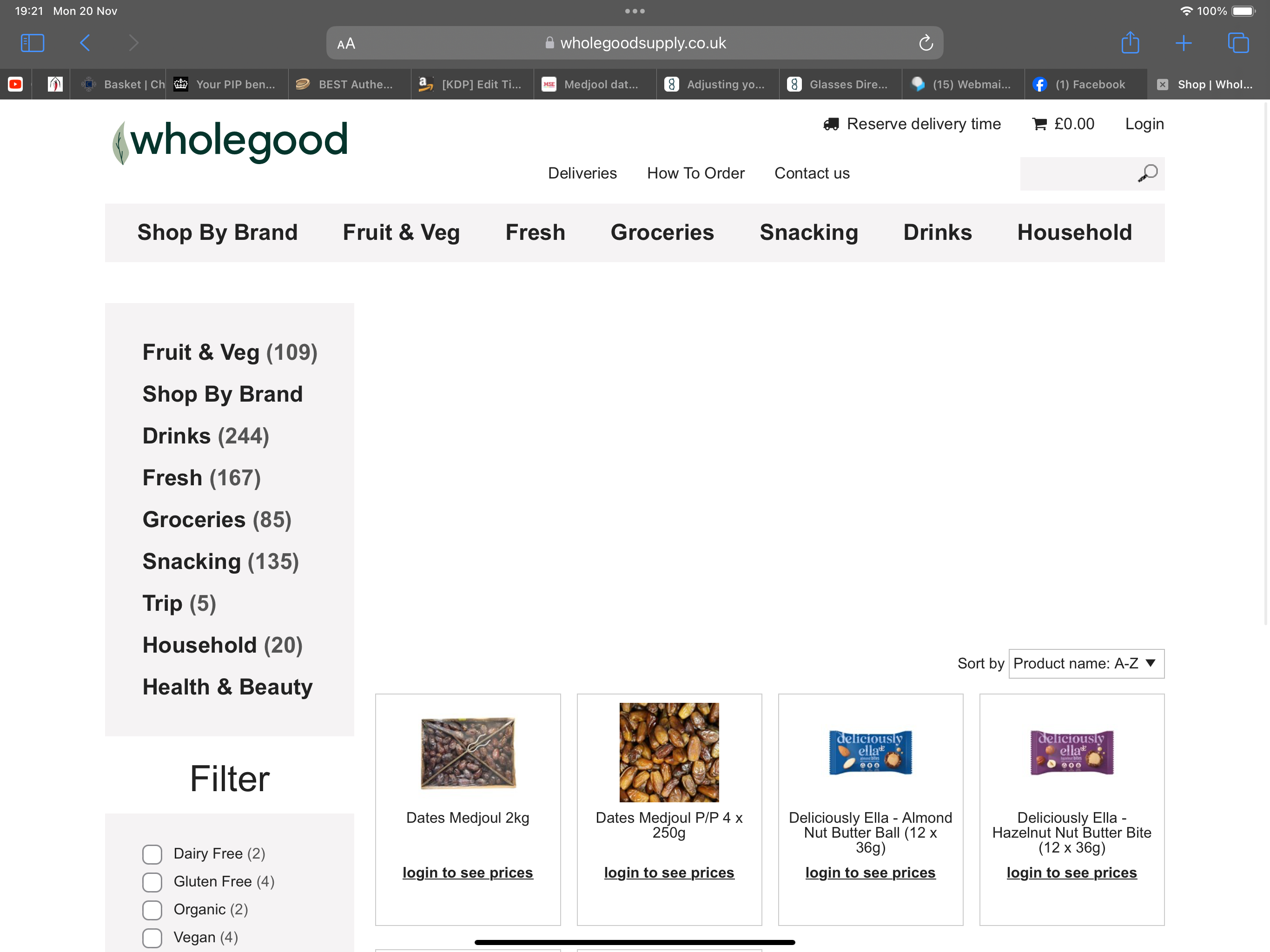The width and height of the screenshot is (1270, 952).
Task: Open How To Order page
Action: 695,173
